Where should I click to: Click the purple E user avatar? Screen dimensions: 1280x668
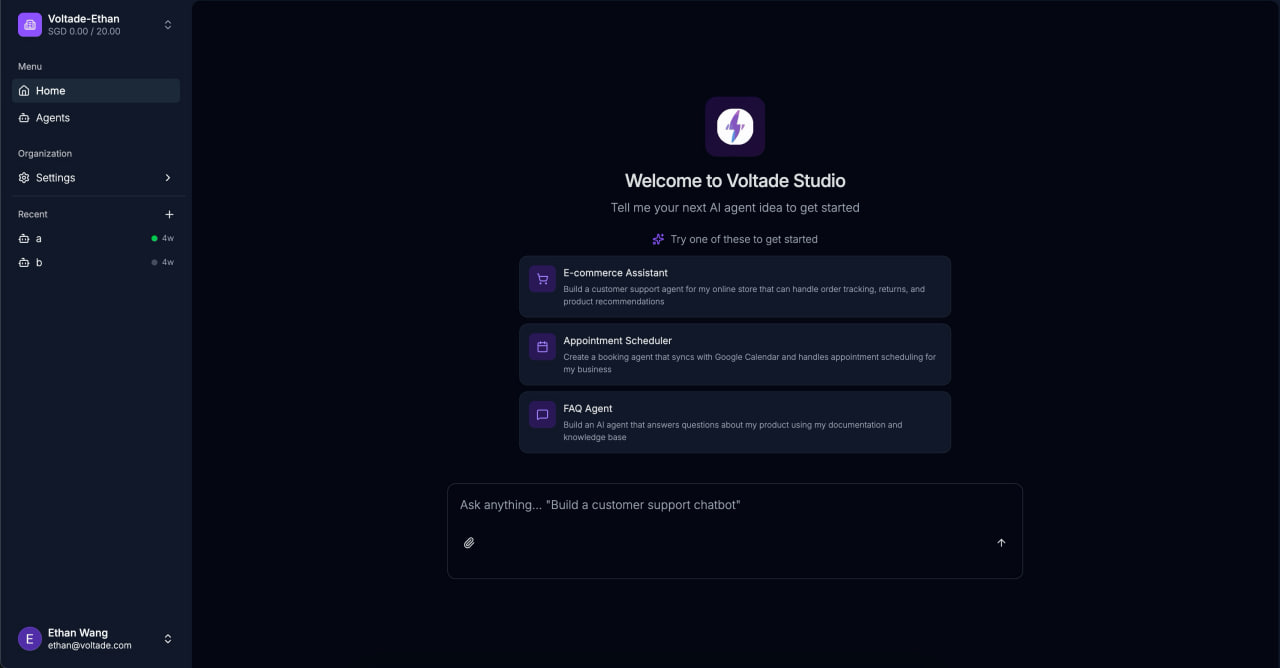pos(30,639)
